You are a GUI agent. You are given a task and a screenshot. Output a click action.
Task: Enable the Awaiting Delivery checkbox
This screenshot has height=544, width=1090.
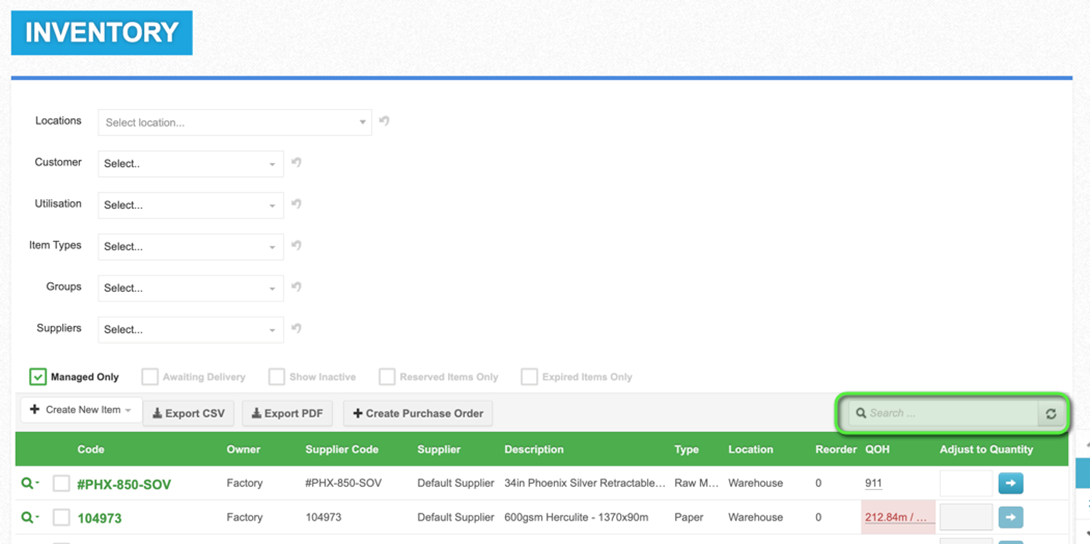pyautogui.click(x=149, y=377)
